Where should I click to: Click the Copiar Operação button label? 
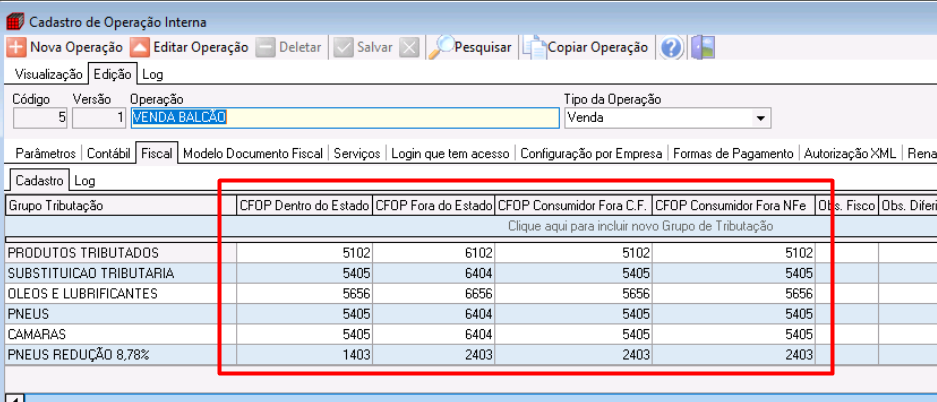[598, 47]
